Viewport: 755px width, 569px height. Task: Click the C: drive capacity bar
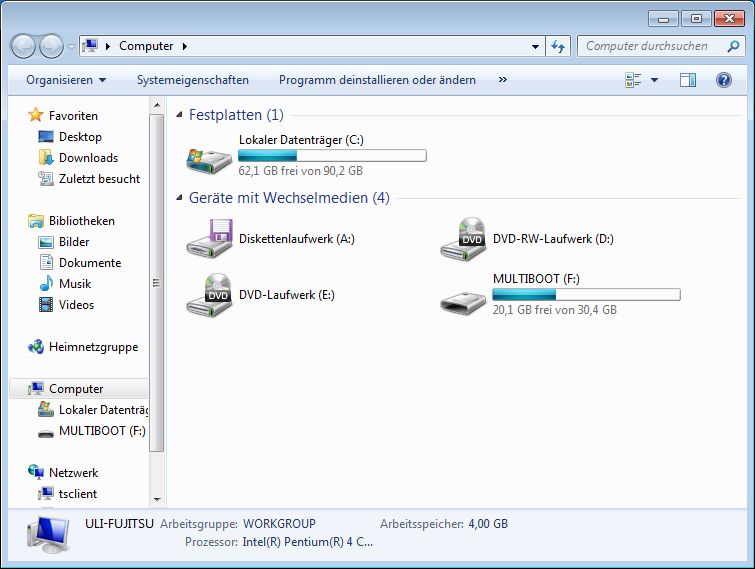[x=332, y=156]
